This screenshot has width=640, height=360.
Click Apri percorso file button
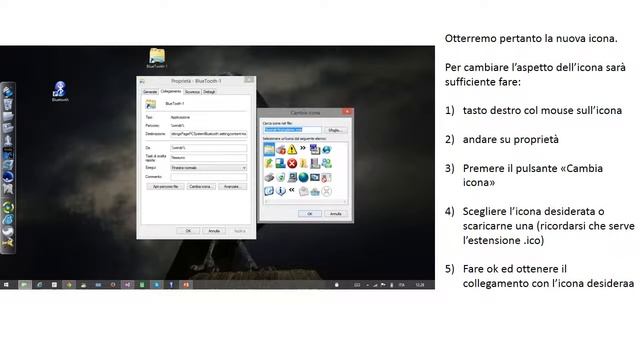point(165,187)
